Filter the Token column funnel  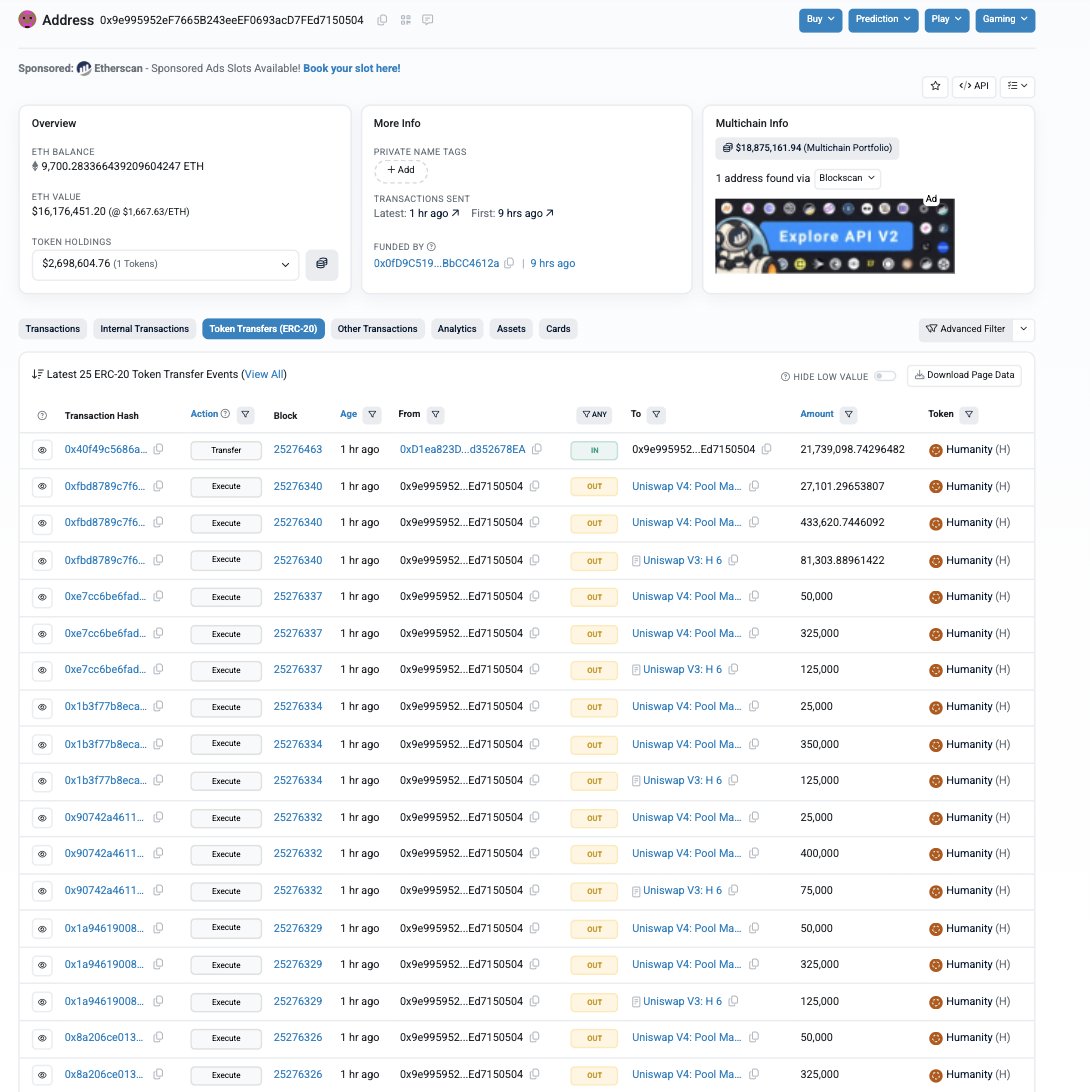pos(968,414)
